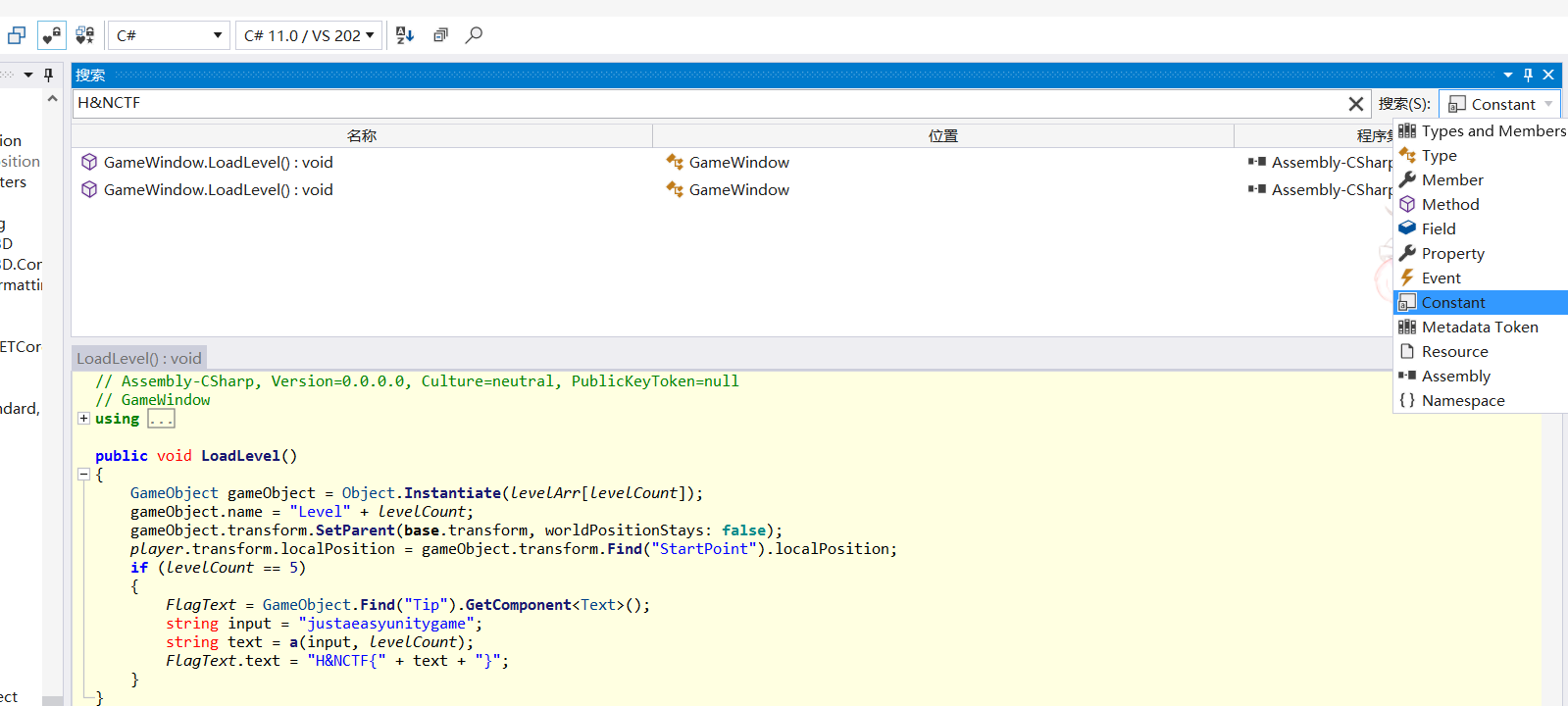
Task: Click class icon beside first GameWindow location
Action: point(675,162)
